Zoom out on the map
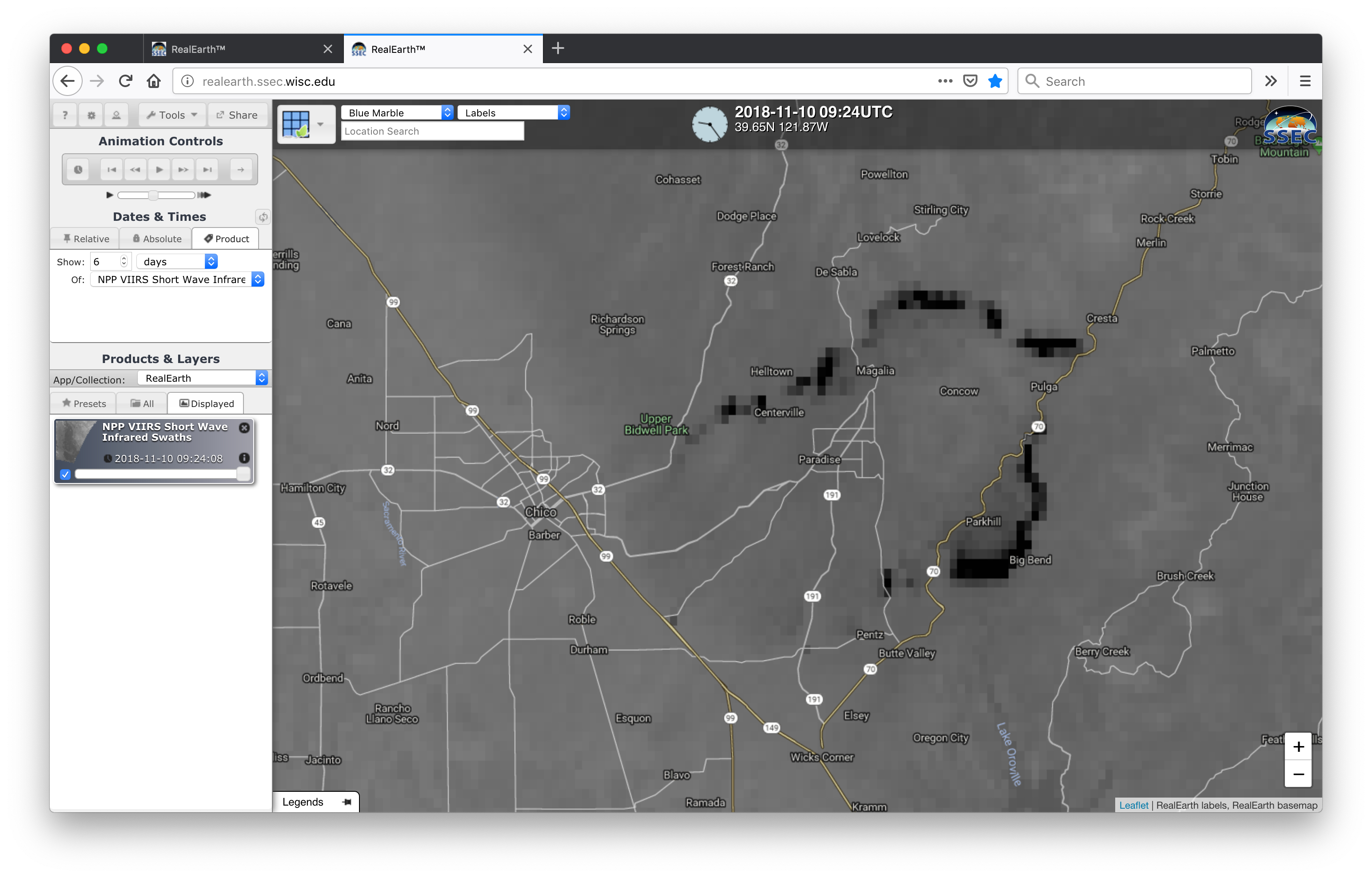 1299,774
